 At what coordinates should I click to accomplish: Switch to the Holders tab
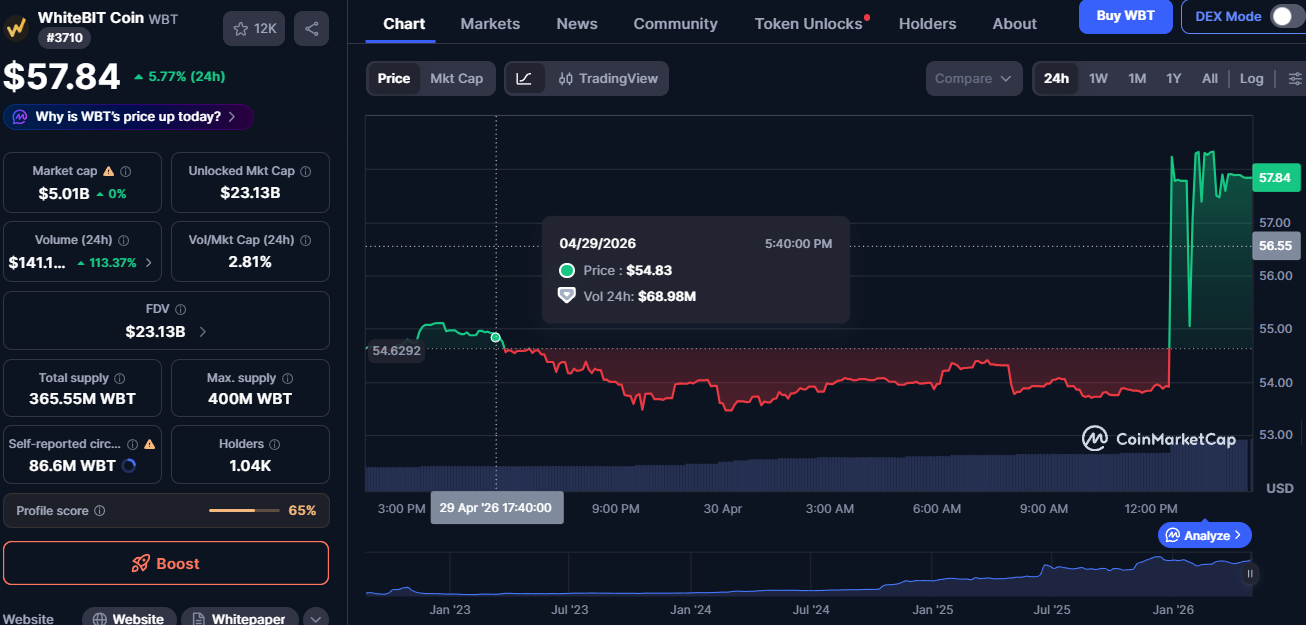pos(927,24)
